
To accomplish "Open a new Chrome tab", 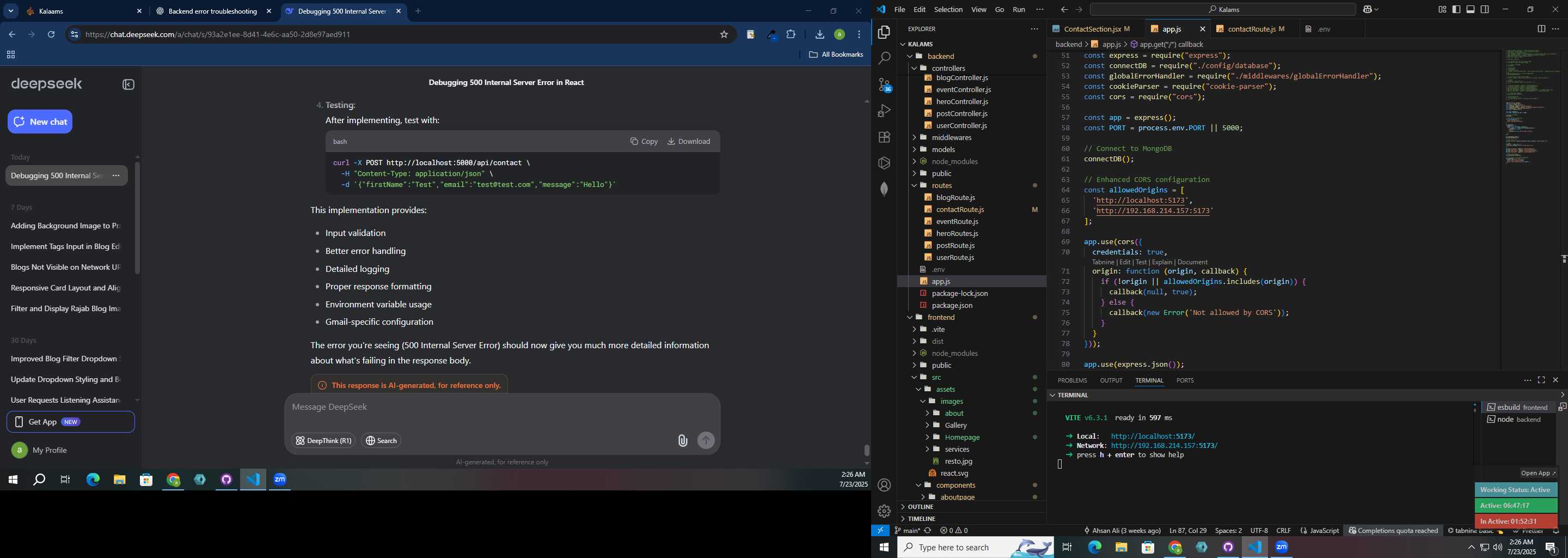I will click(418, 11).
